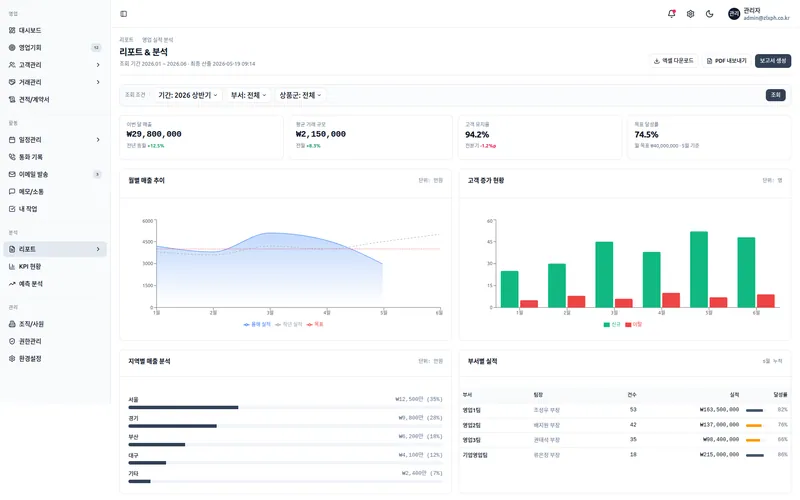This screenshot has height=500, width=800.
Task: Expand the 일정관리 submenu chevron
Action: [98, 140]
